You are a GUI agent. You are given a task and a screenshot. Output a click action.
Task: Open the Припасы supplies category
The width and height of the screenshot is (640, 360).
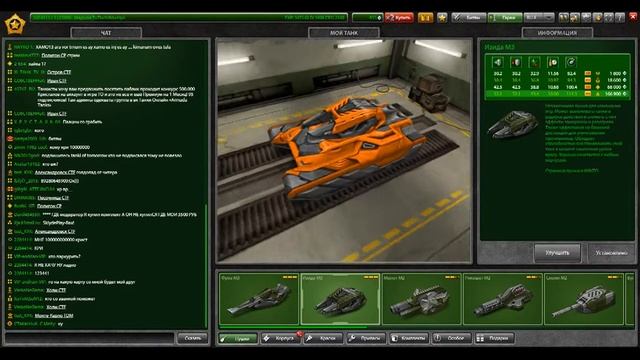coord(366,338)
